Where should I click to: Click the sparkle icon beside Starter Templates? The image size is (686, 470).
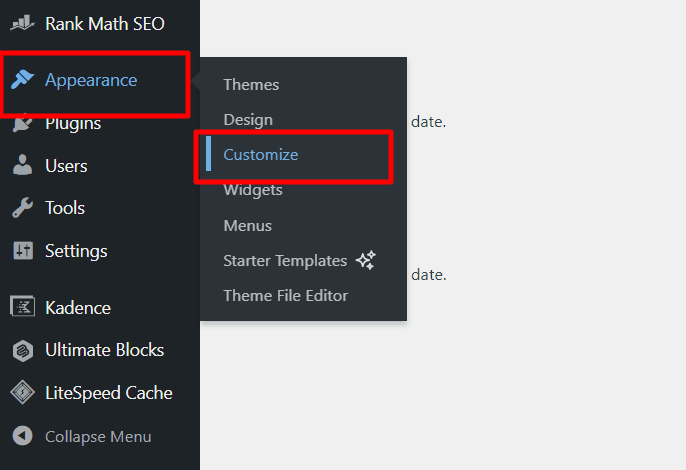point(365,260)
